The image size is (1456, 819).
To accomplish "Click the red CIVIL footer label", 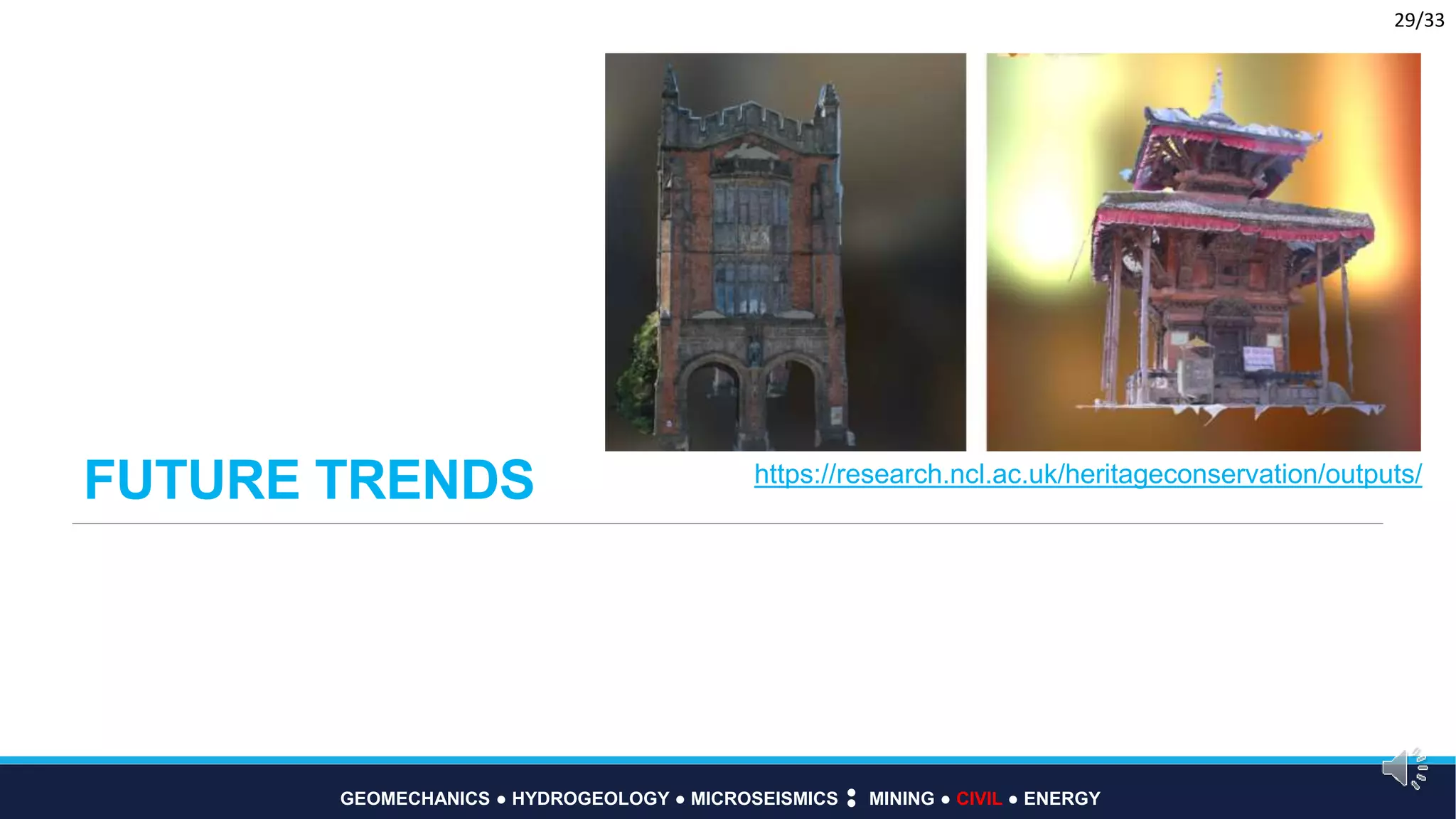I will 979,798.
